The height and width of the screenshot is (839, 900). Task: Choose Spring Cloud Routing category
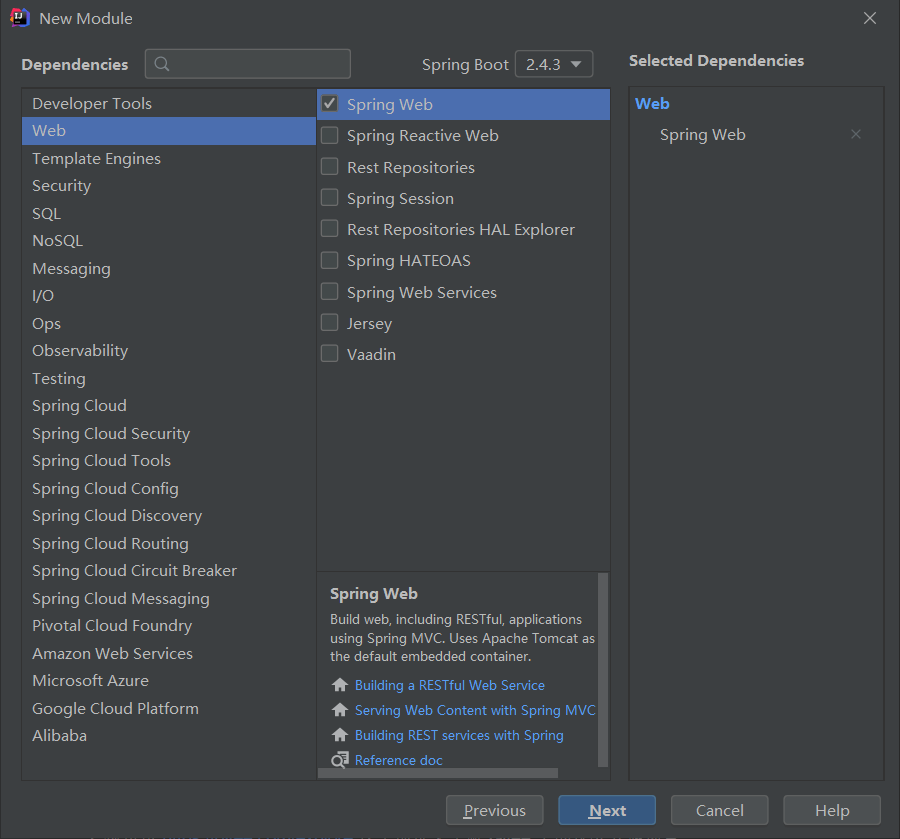pos(169,543)
